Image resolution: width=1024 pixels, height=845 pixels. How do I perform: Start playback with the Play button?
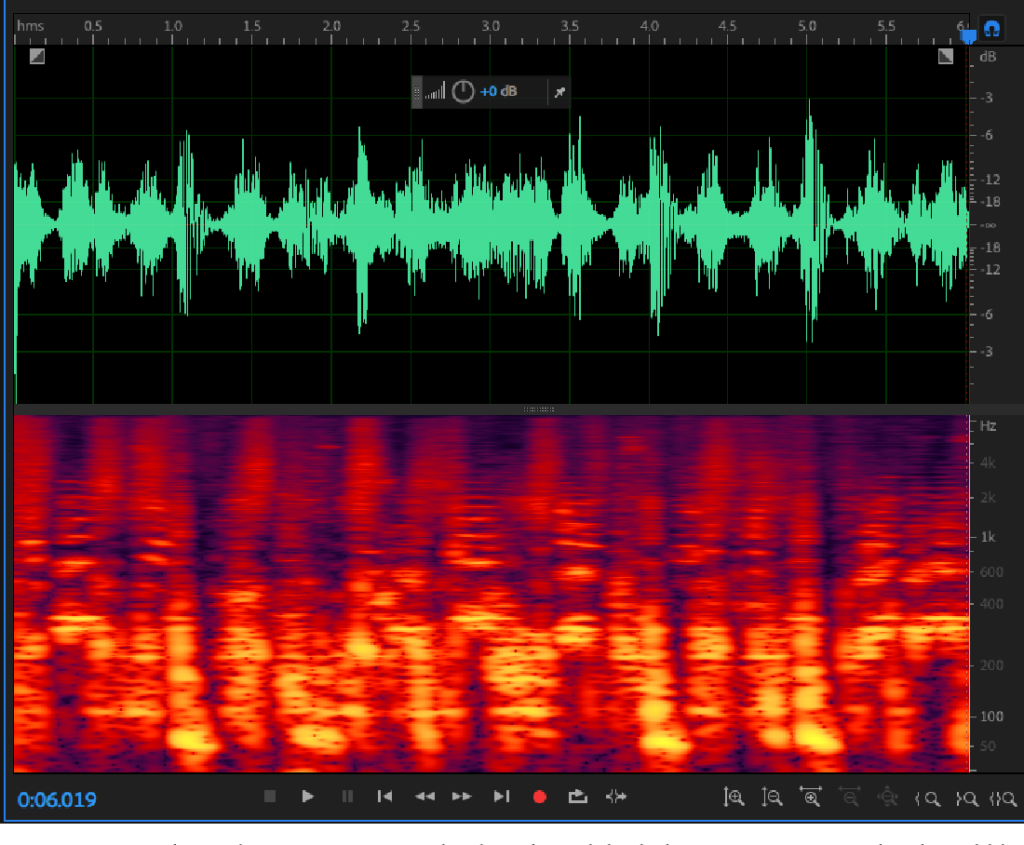[x=308, y=796]
